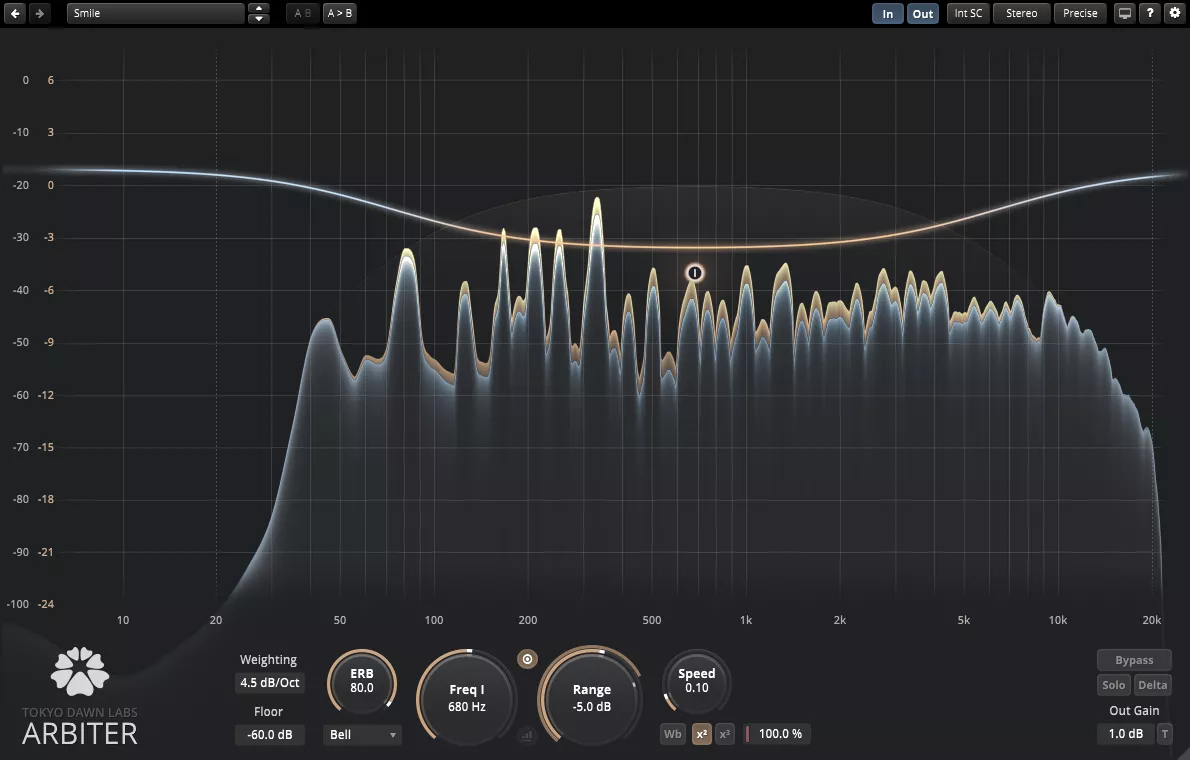Image resolution: width=1190 pixels, height=760 pixels.
Task: Click the undo left-arrow icon
Action: click(x=16, y=13)
